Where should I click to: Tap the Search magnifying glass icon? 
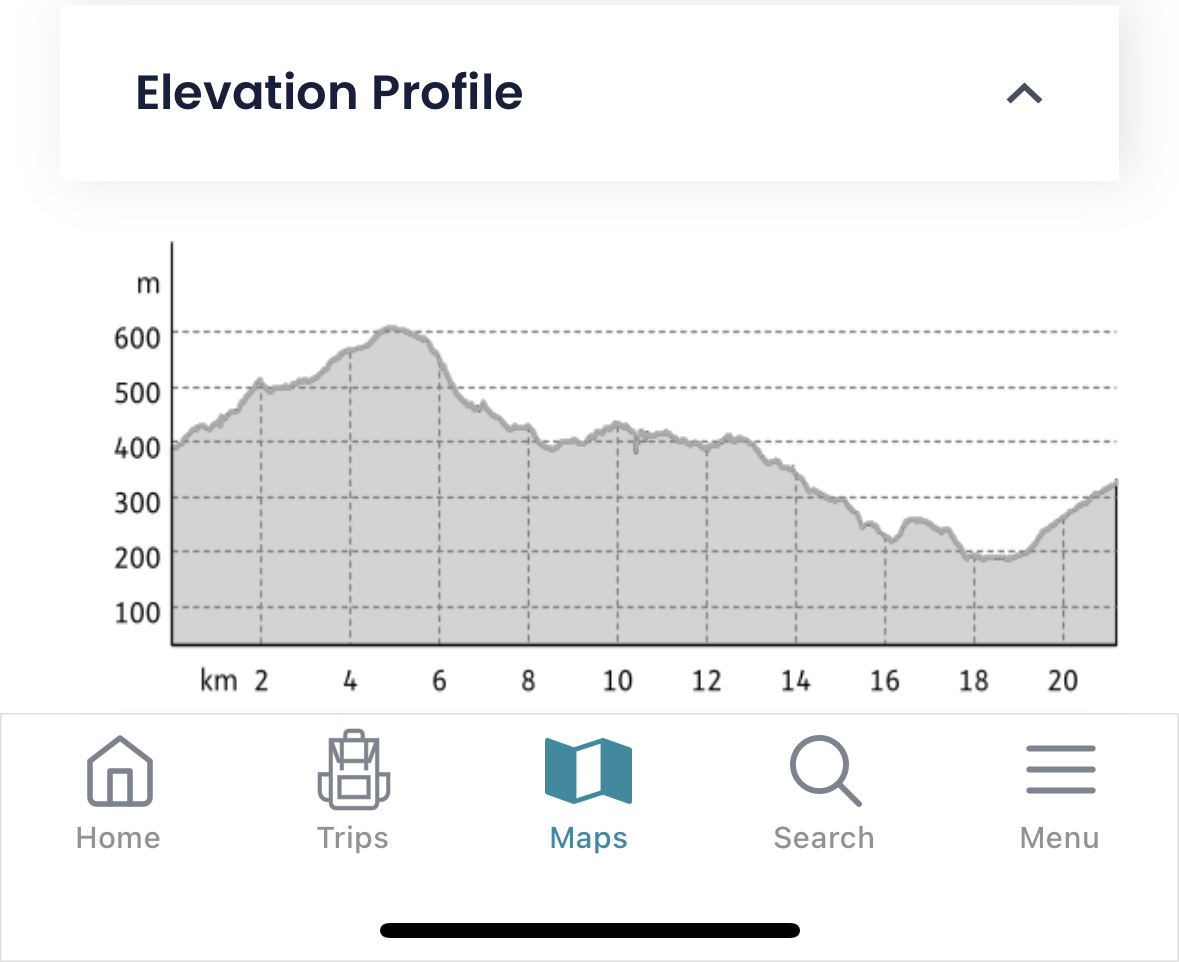(824, 770)
